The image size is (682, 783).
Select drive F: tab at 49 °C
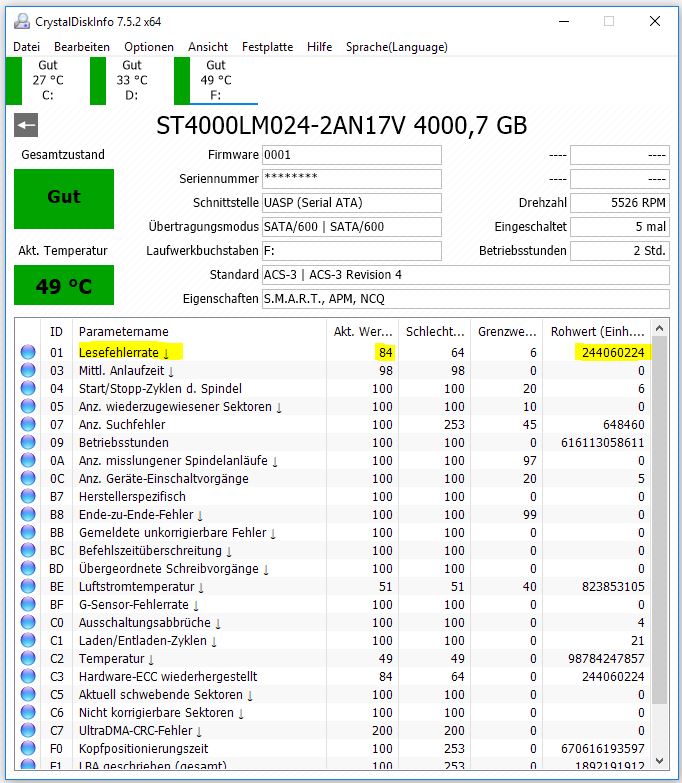point(216,80)
